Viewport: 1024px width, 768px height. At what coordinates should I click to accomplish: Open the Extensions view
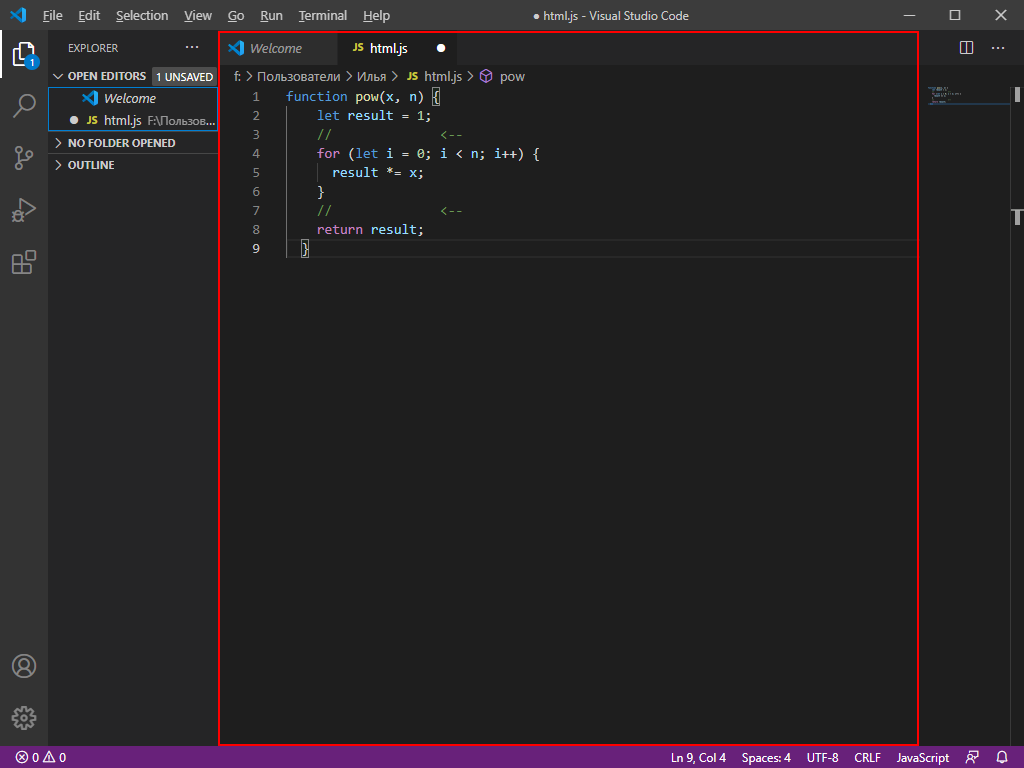coord(24,262)
